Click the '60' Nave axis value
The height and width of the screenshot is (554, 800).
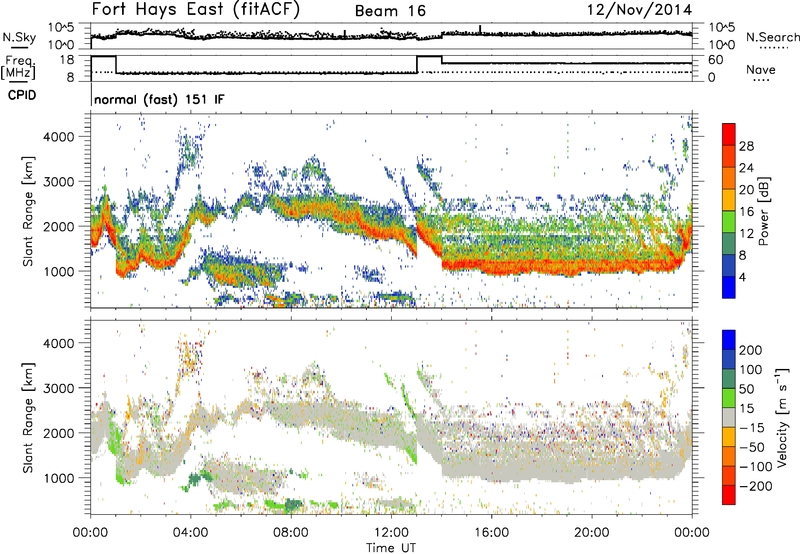716,60
